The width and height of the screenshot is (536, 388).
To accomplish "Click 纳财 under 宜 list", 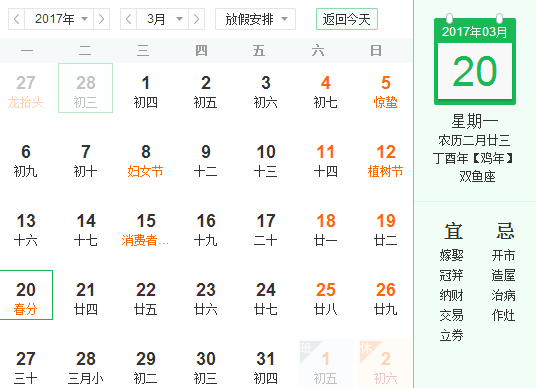I will pos(452,295).
